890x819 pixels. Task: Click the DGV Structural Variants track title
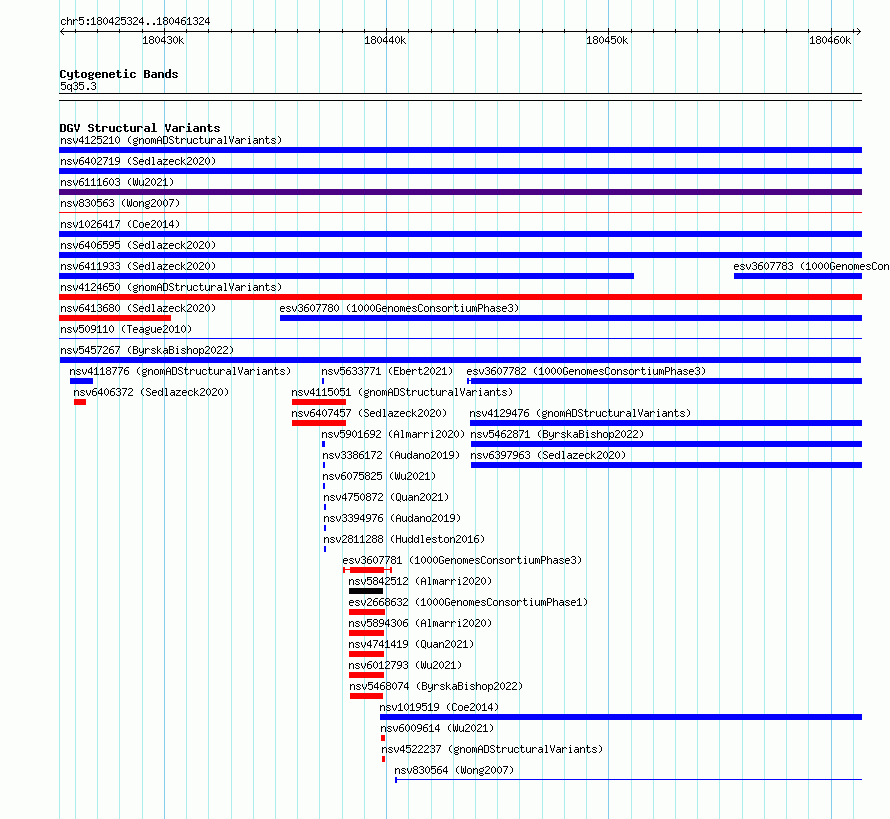[140, 128]
